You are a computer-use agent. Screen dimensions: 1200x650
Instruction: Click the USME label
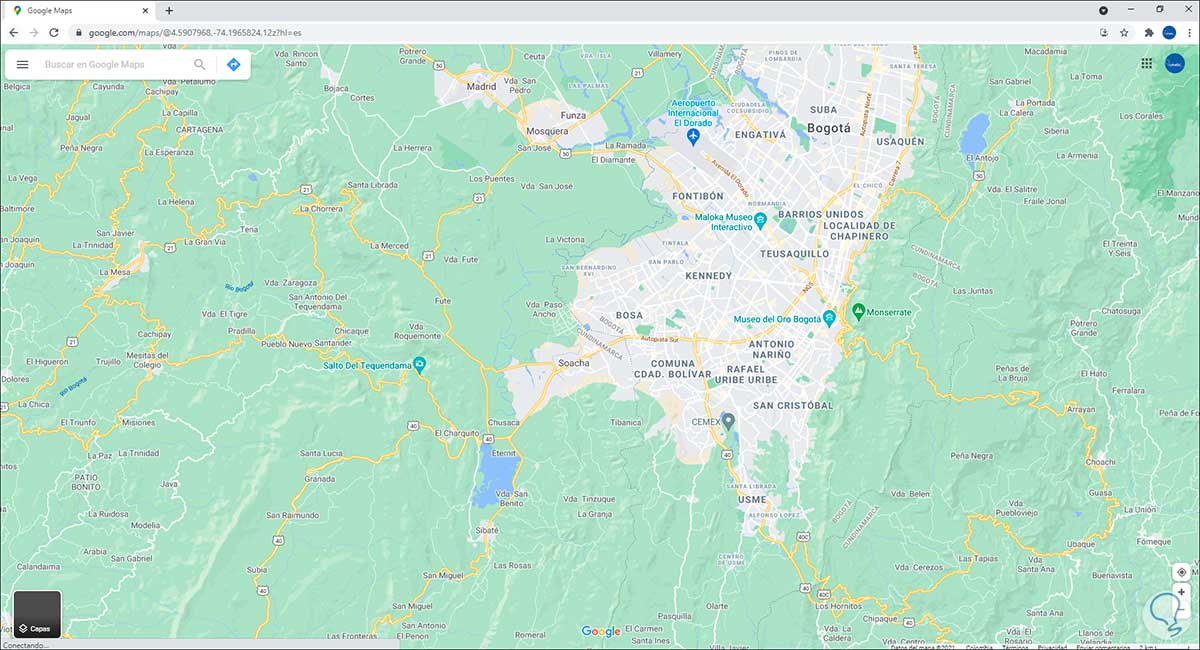coord(752,499)
